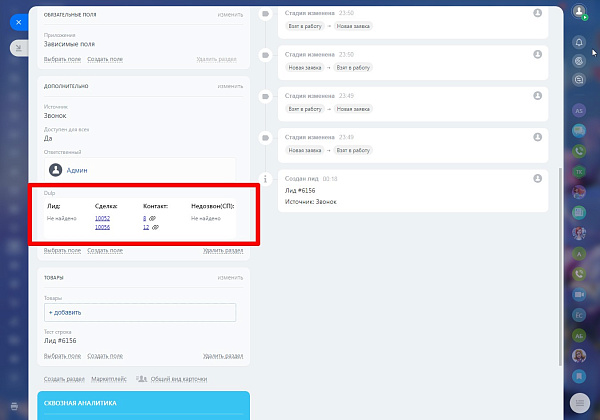Open the bookmark icon in the right sidebar
Screen dimensions: 600x420
click(579, 376)
